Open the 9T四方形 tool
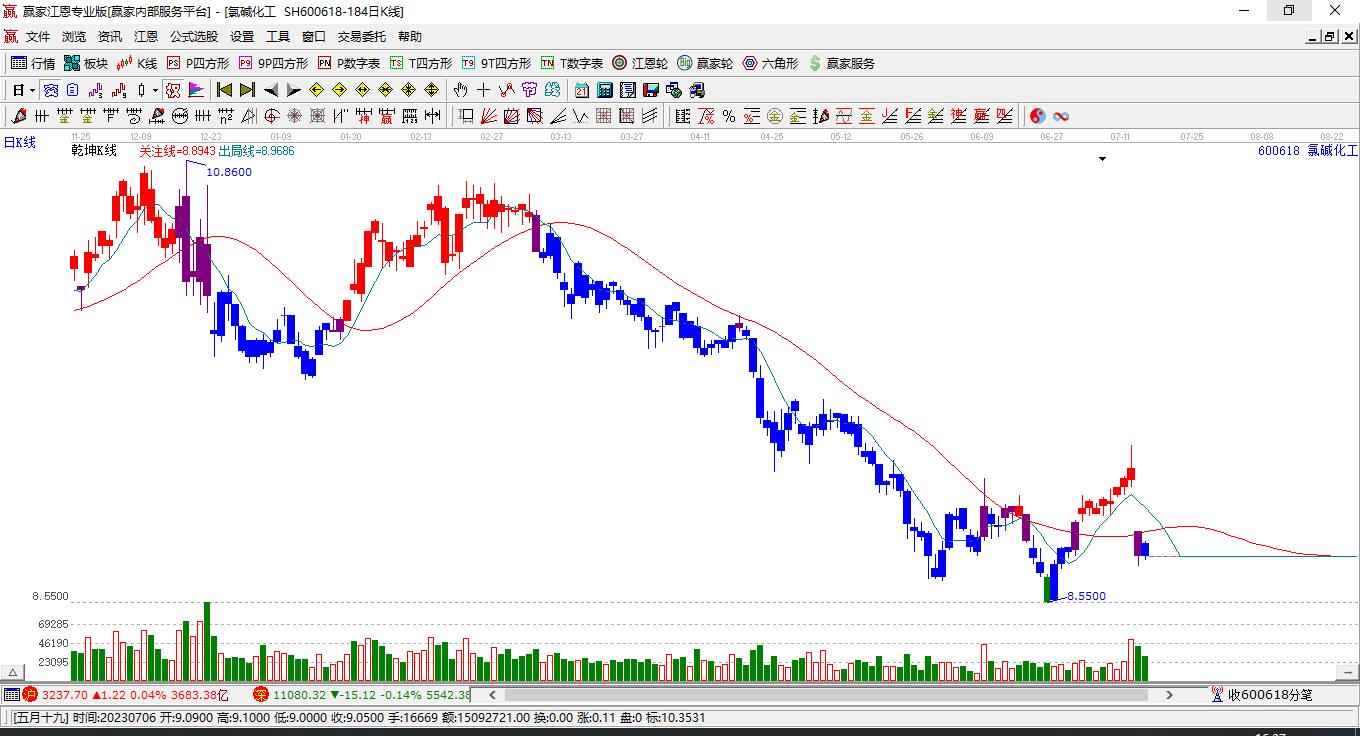 [495, 63]
